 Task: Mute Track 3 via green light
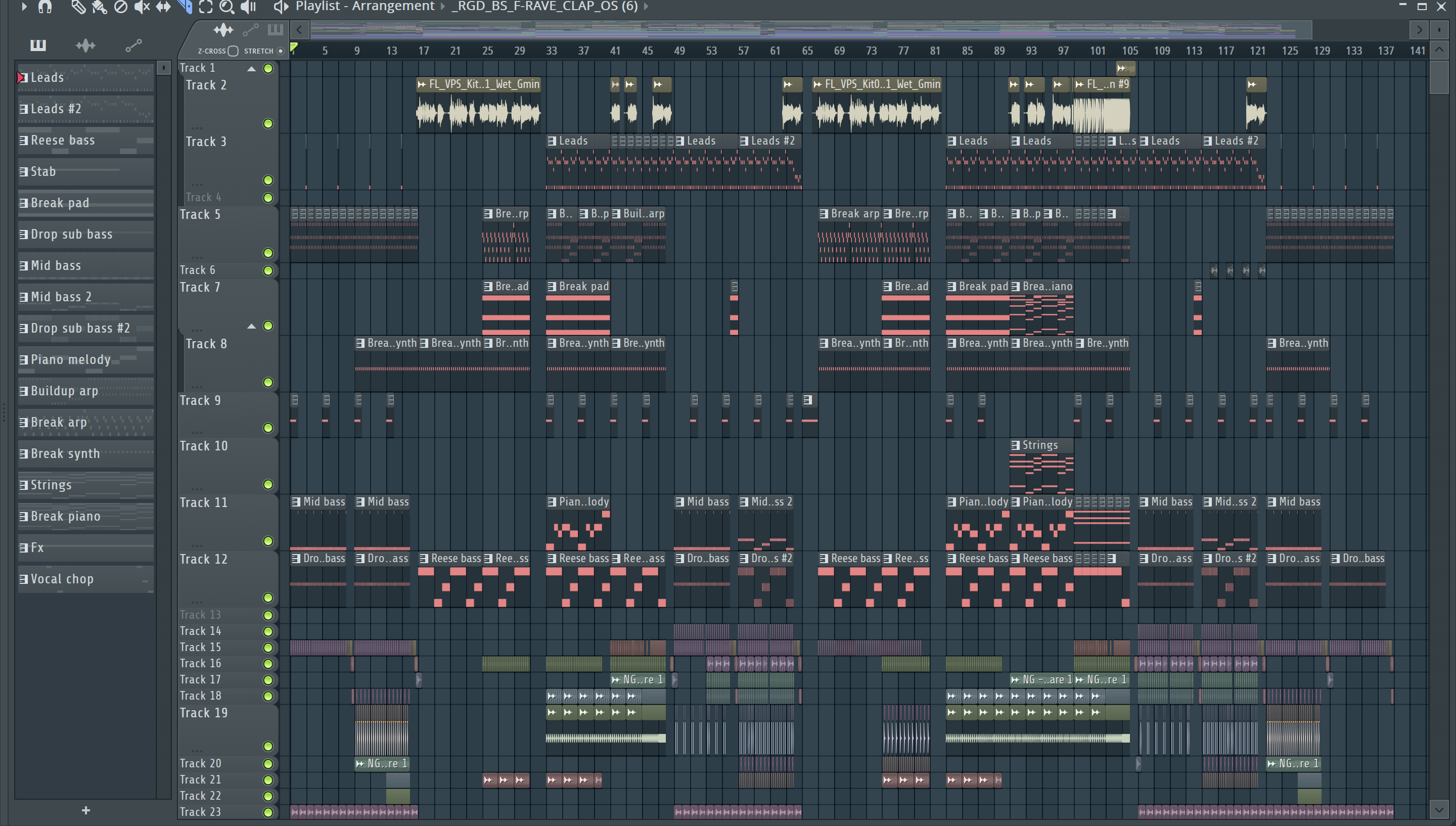coord(268,180)
